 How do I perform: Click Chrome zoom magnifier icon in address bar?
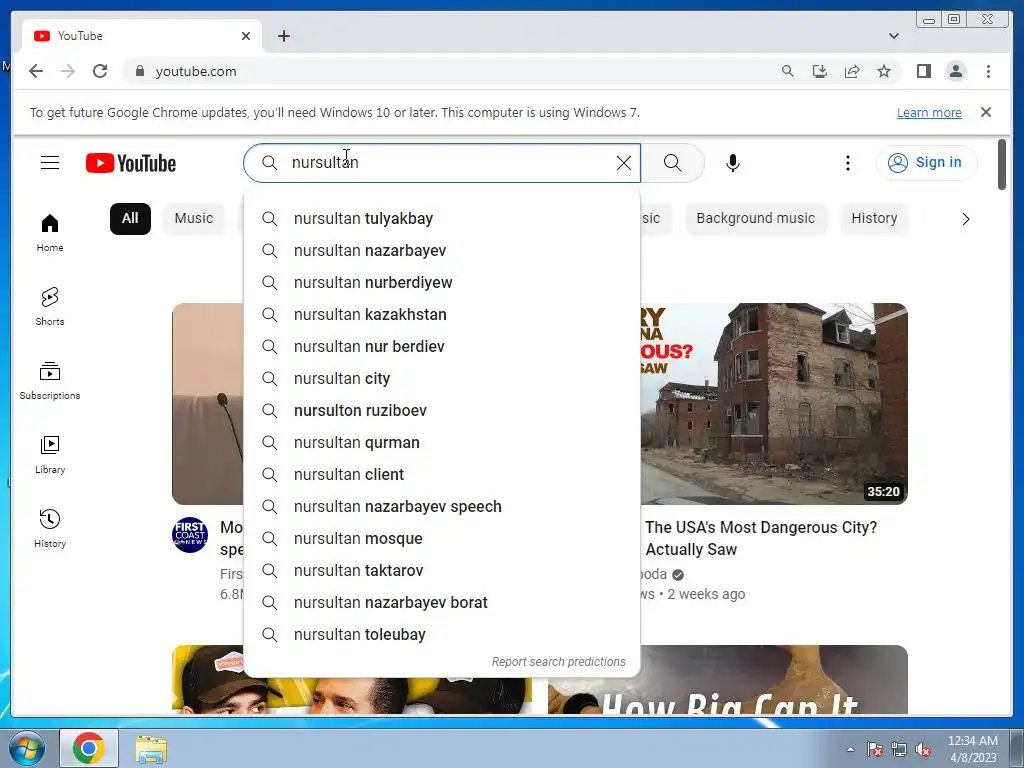788,71
